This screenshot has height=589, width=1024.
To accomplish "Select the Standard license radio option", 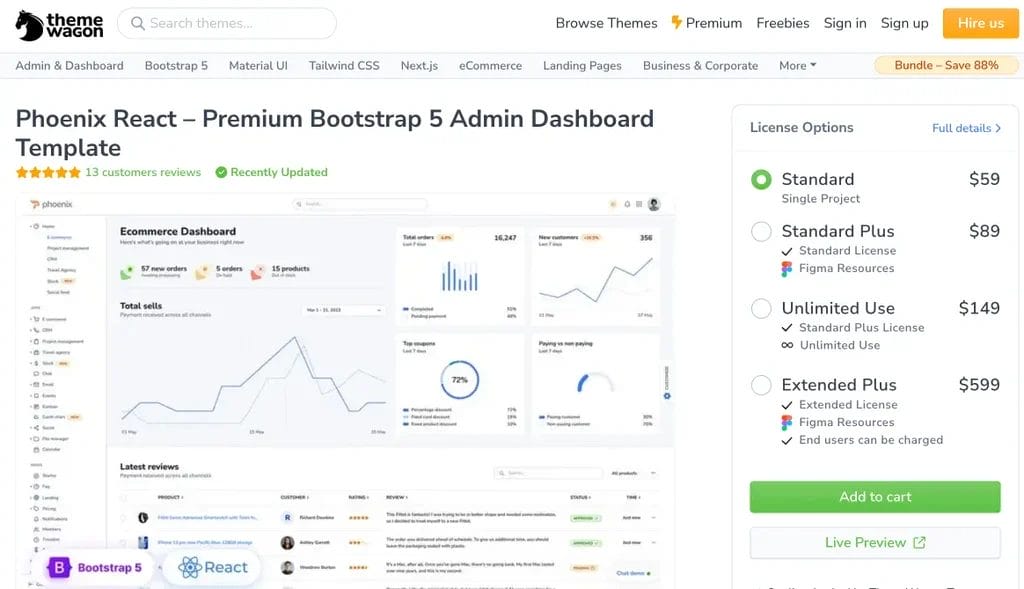I will point(761,180).
